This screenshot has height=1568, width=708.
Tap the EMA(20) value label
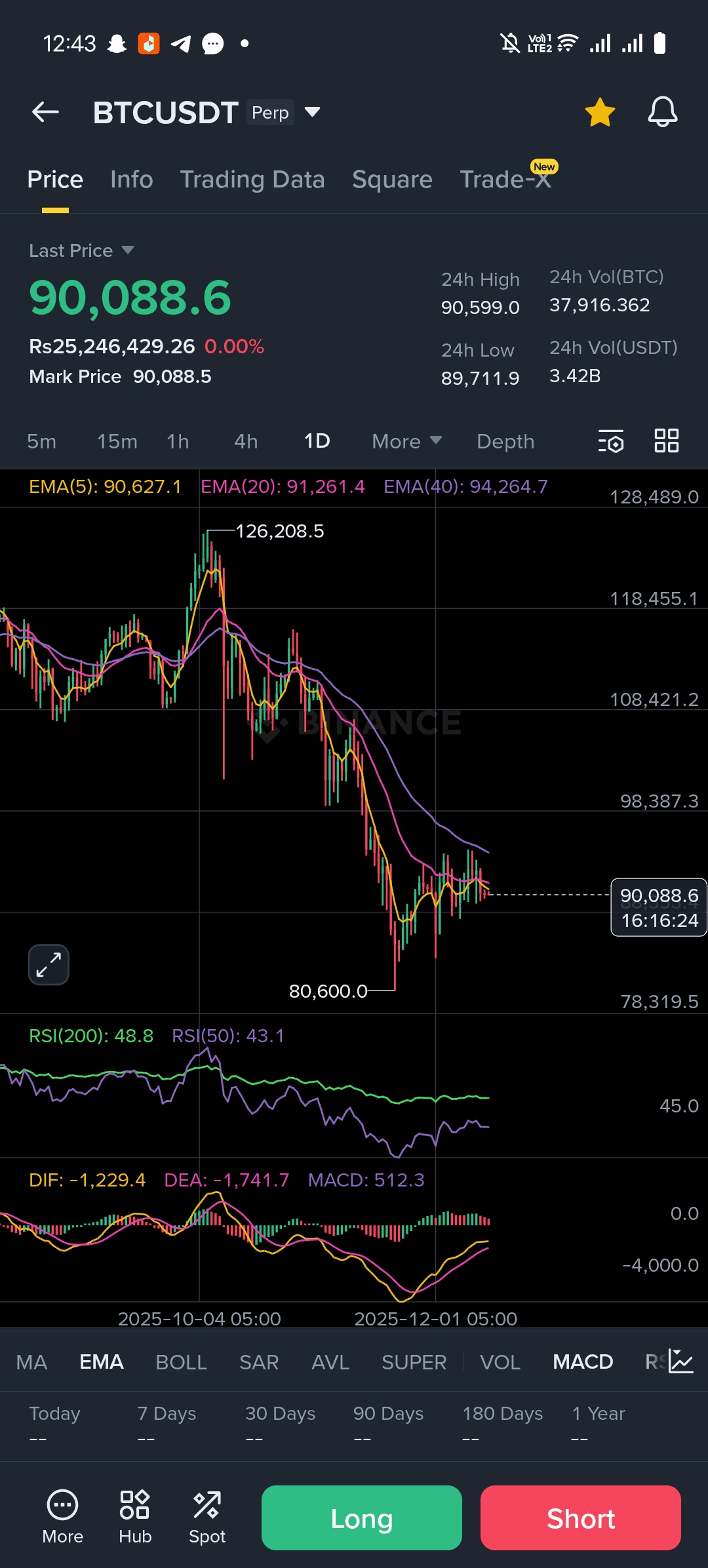[x=283, y=486]
